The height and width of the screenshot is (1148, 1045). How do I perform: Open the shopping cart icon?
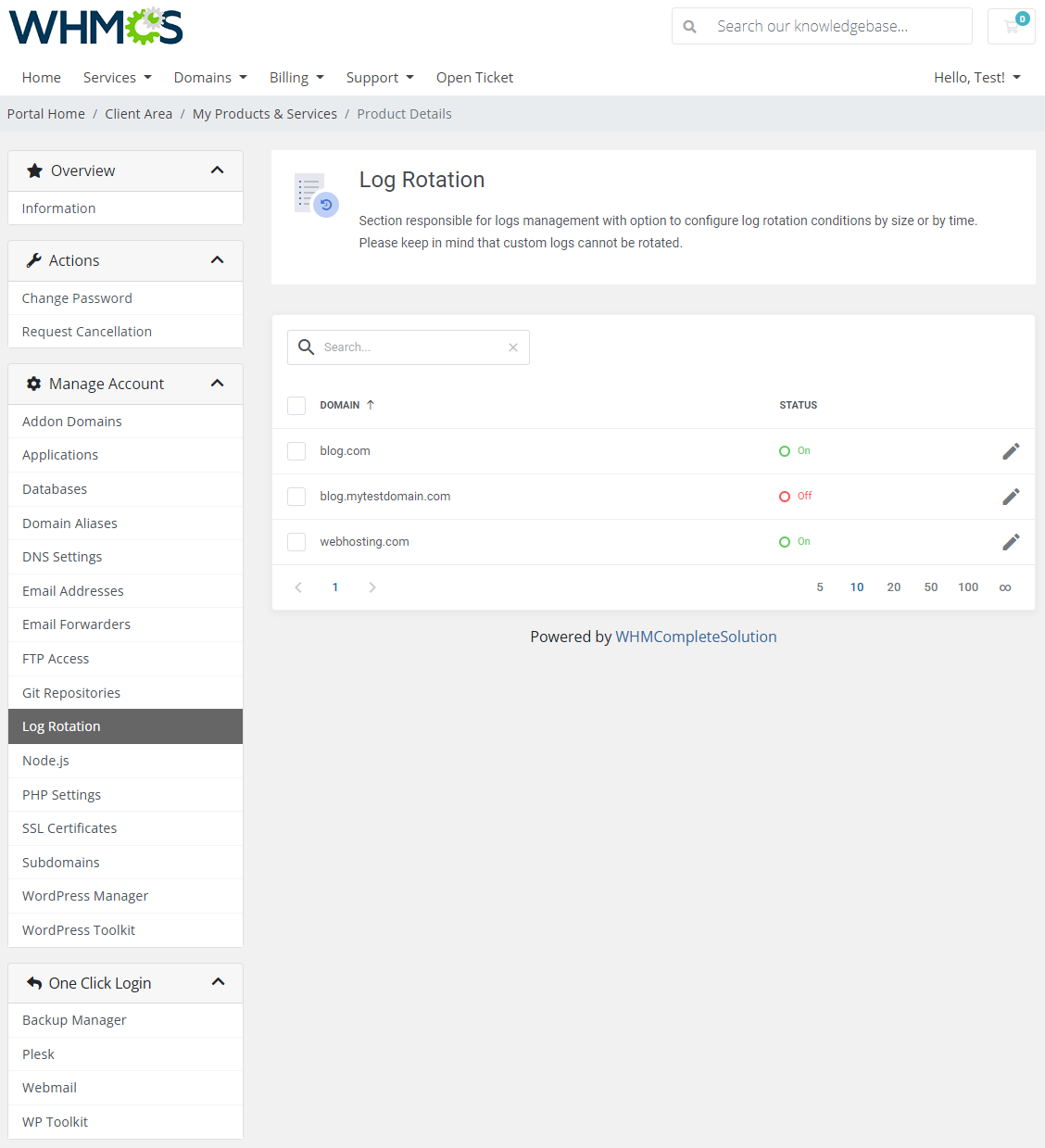tap(1010, 26)
